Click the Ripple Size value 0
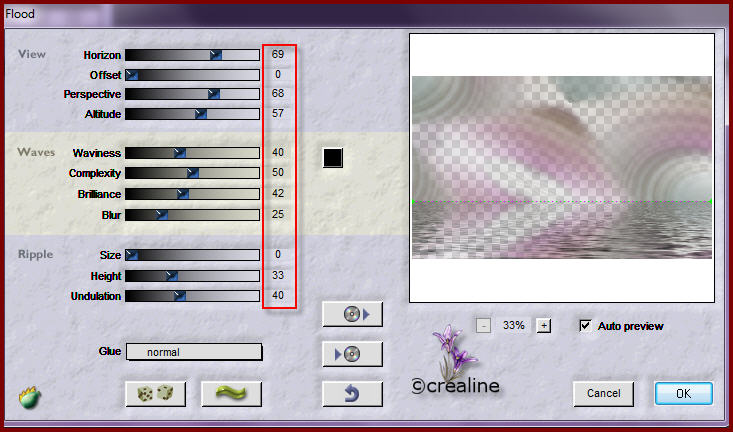Screen dimensions: 733x432 pos(278,254)
